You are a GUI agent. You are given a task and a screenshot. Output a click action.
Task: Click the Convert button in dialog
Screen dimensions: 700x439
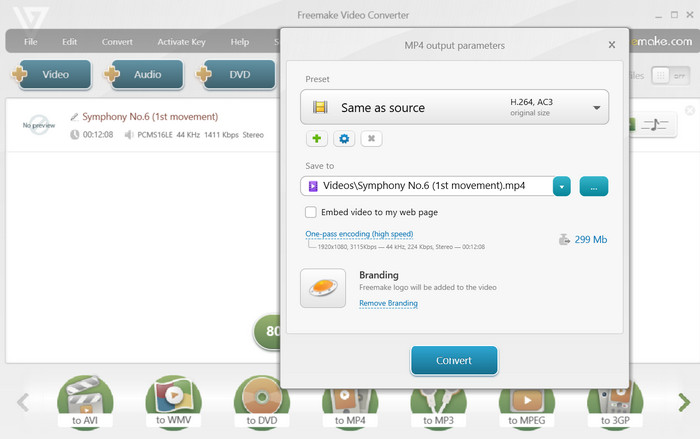coord(454,360)
